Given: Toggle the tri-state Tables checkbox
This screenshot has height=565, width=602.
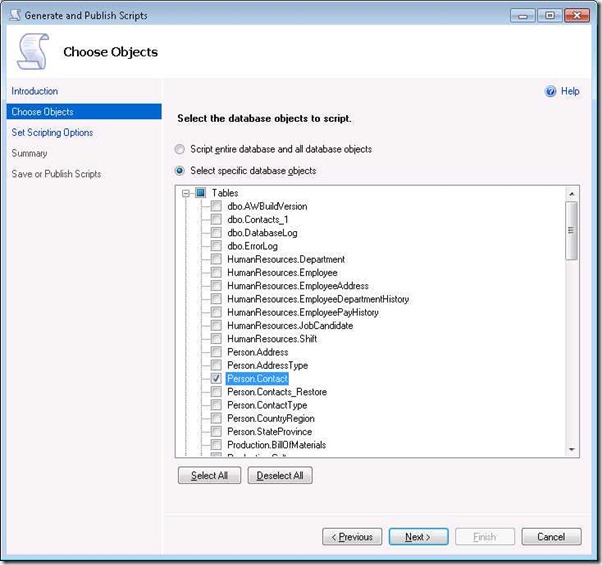Looking at the screenshot, I should click(200, 193).
